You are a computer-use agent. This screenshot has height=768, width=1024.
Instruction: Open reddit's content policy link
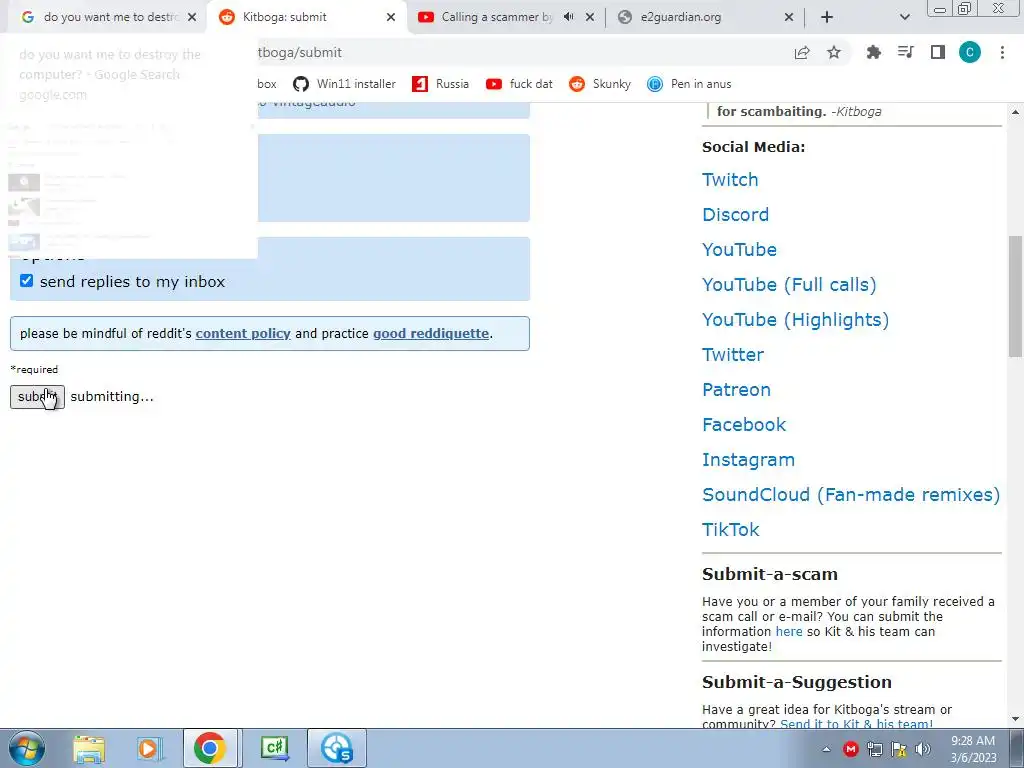pos(243,333)
